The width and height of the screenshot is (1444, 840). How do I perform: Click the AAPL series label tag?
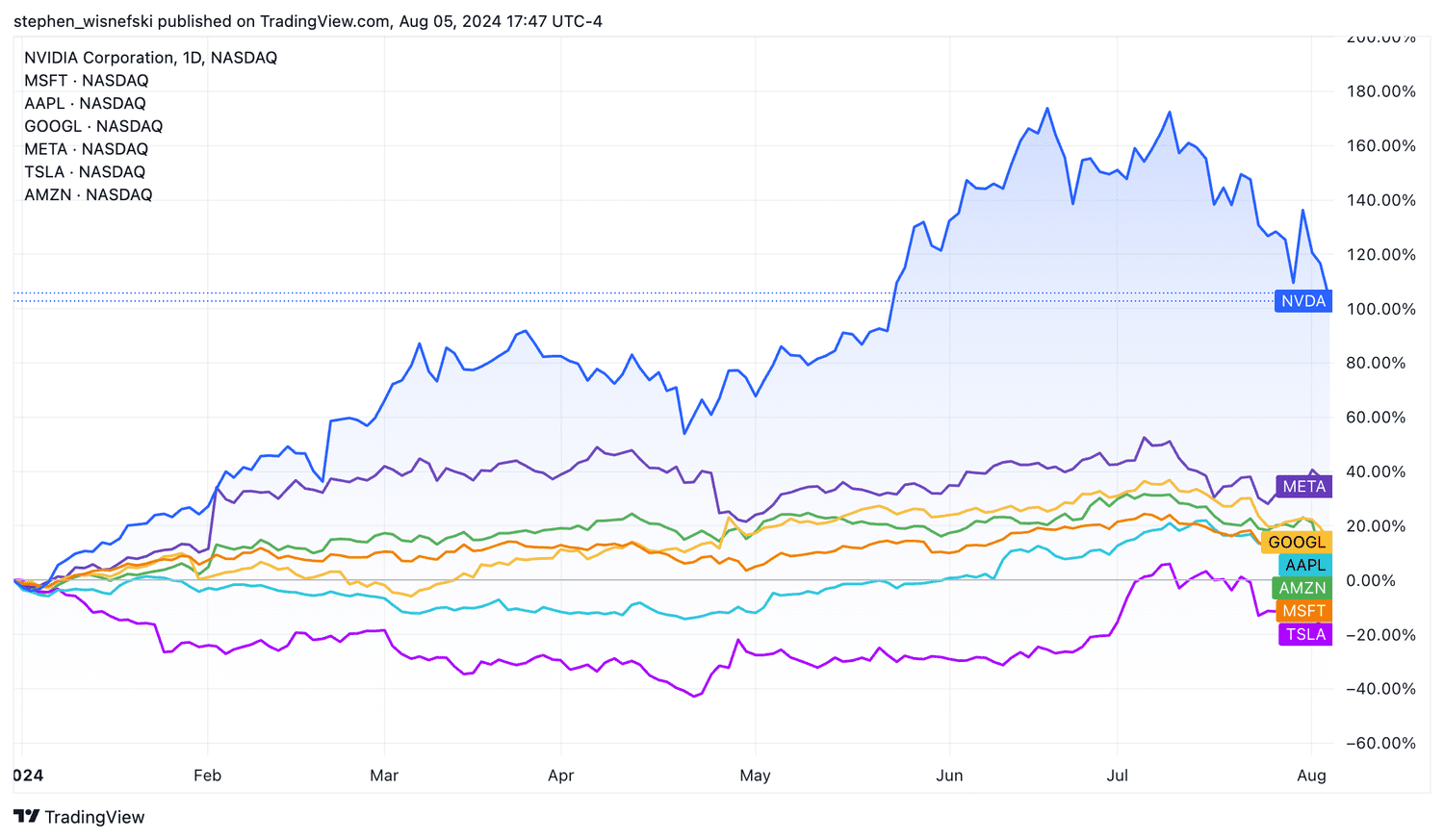[1305, 566]
